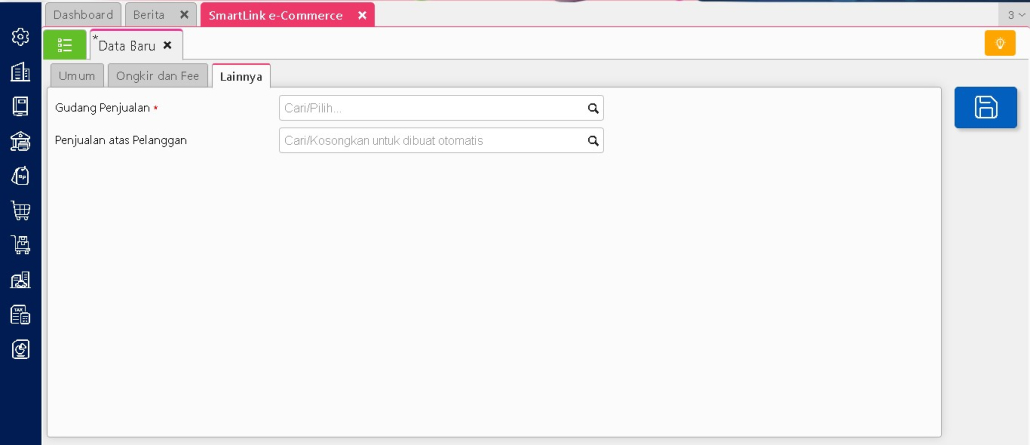Switch to the Umum tab

pos(77,76)
